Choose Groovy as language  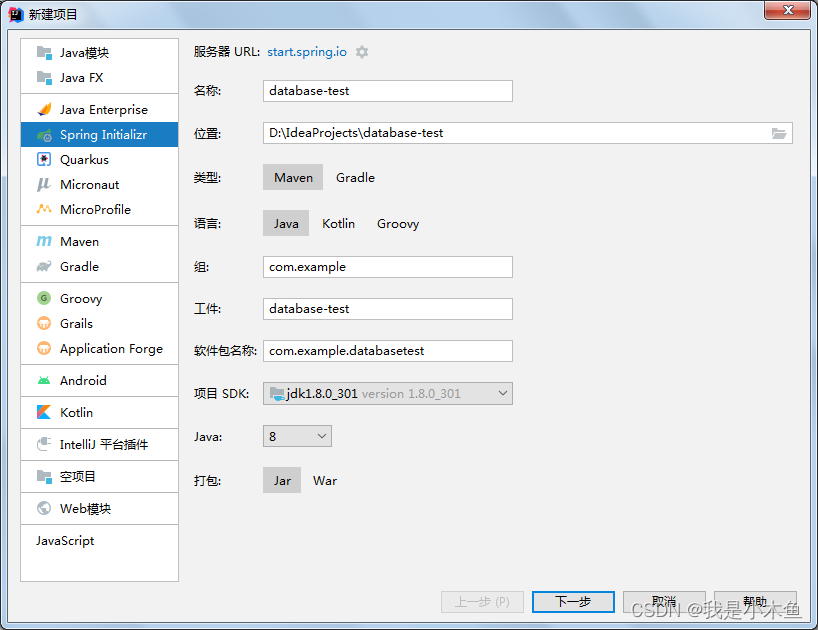pyautogui.click(x=398, y=223)
